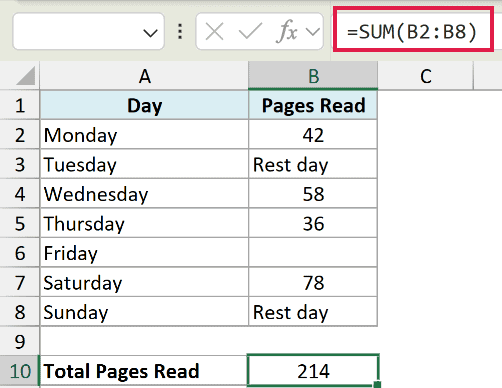Click Sunday's 'Rest day' cell
Screen dimensions: 502x388
point(313,312)
